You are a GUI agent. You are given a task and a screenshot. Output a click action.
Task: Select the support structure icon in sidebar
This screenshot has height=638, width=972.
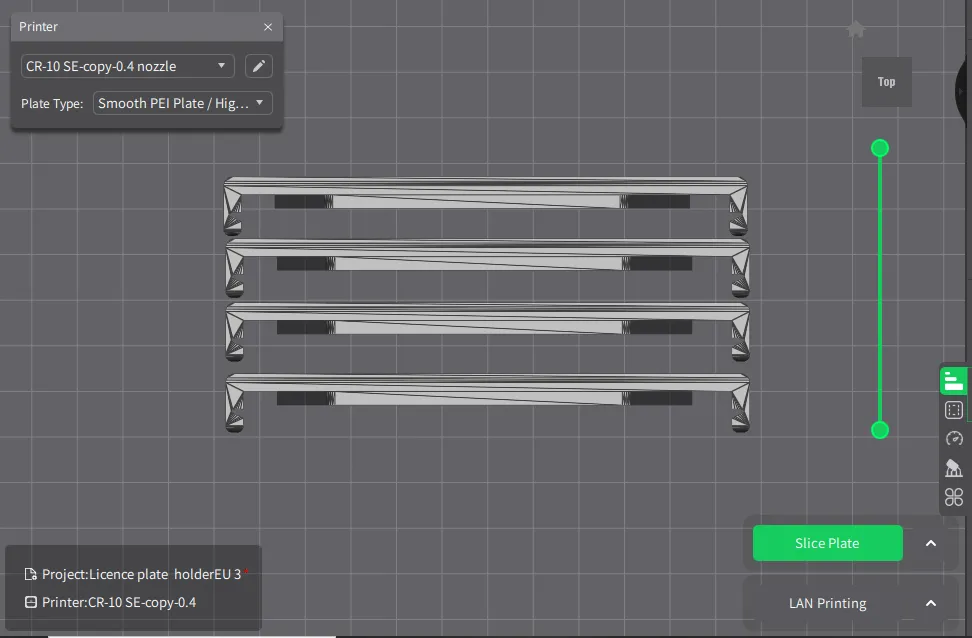(x=953, y=467)
